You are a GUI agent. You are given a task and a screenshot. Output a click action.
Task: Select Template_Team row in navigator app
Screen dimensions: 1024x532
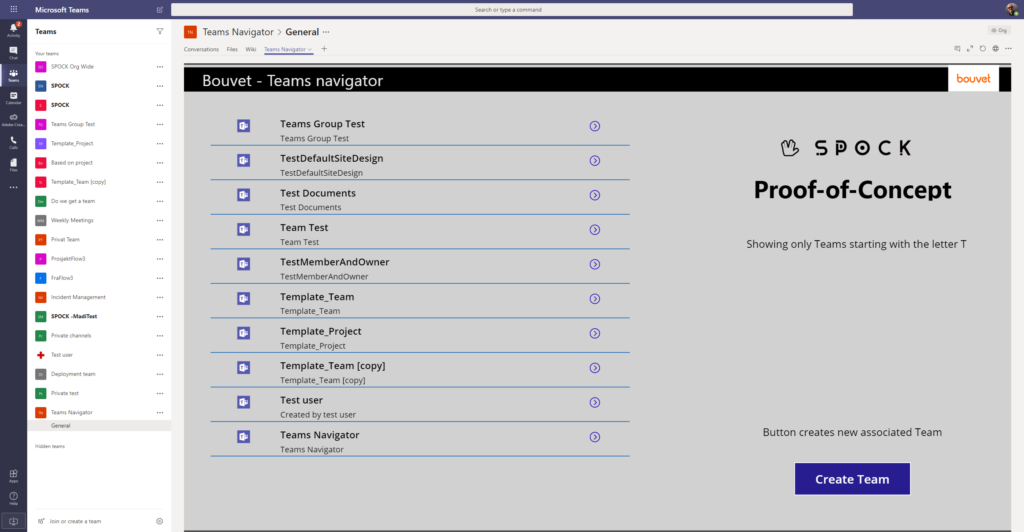tap(419, 303)
